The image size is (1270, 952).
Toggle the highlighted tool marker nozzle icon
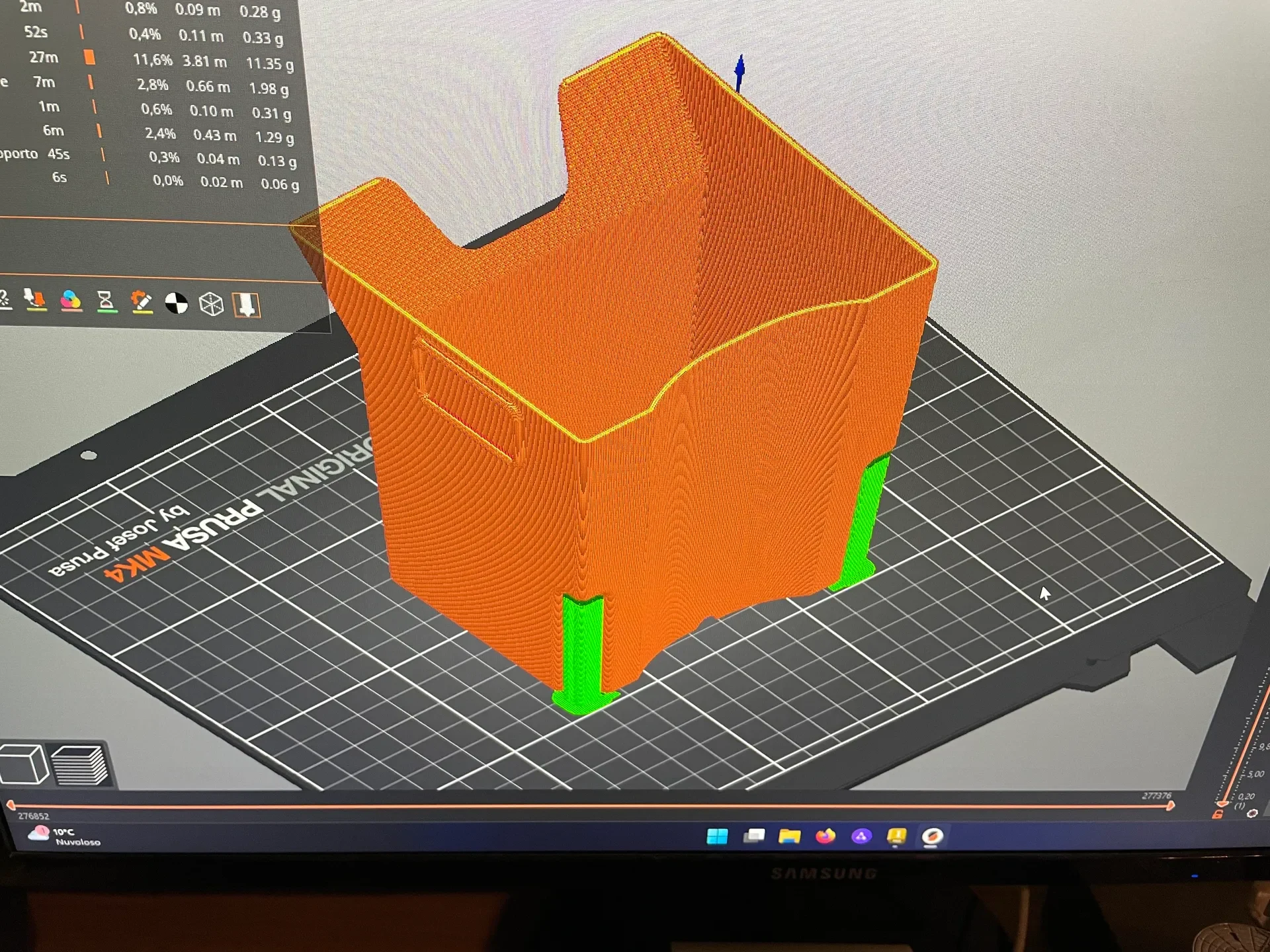click(x=247, y=305)
